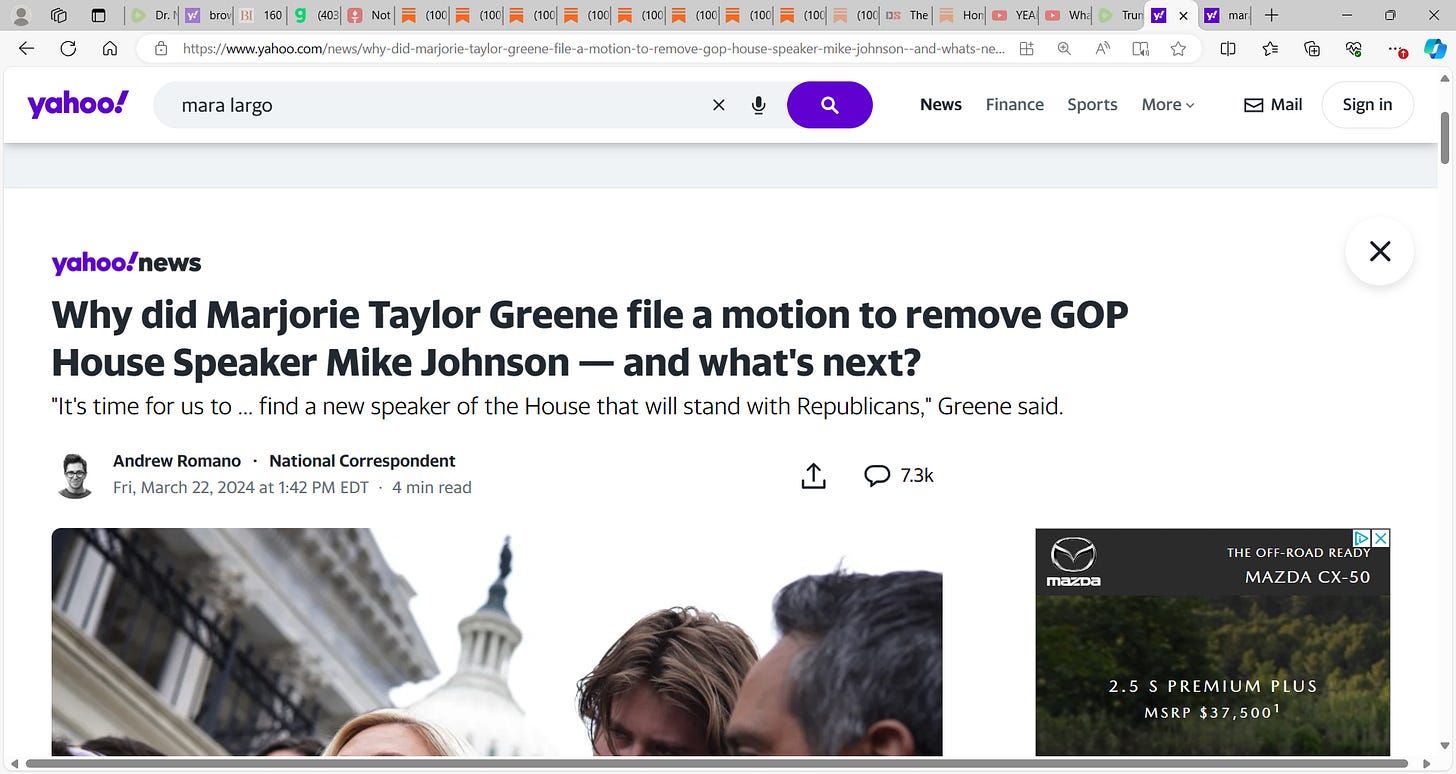
Task: Open the News section
Action: 941,105
